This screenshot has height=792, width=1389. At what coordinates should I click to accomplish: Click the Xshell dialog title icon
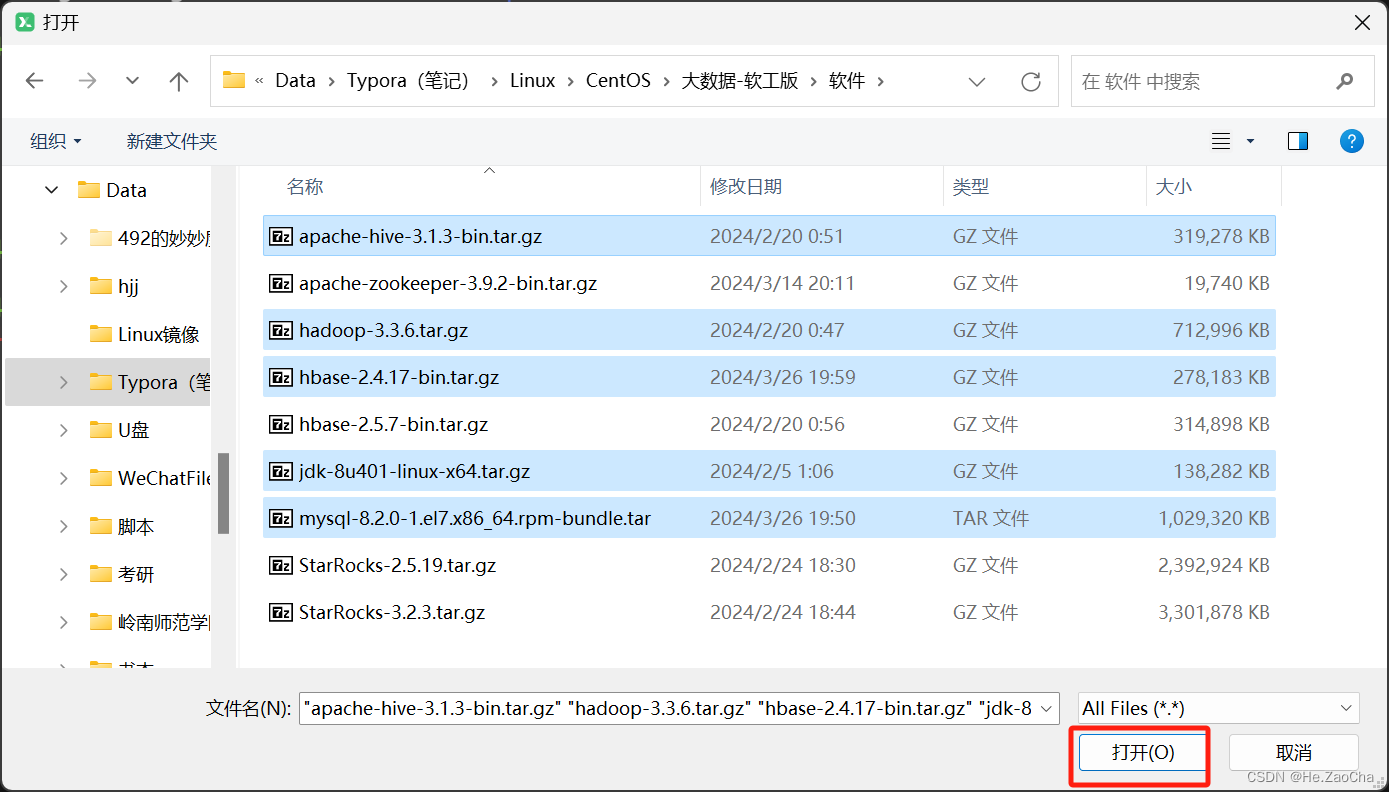[x=25, y=22]
